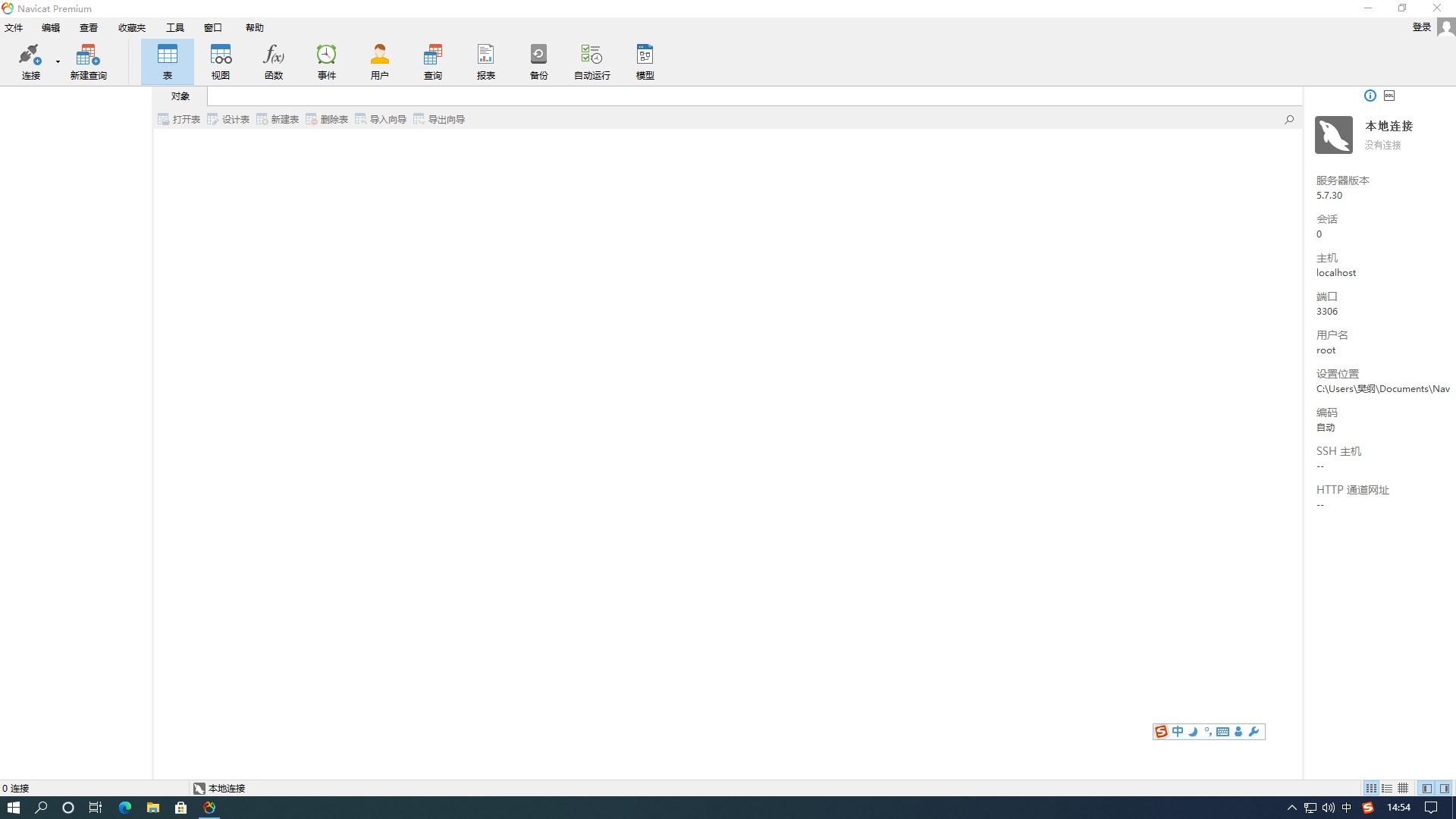
Task: Toggle the left navigation pane visibility
Action: pyautogui.click(x=1427, y=788)
